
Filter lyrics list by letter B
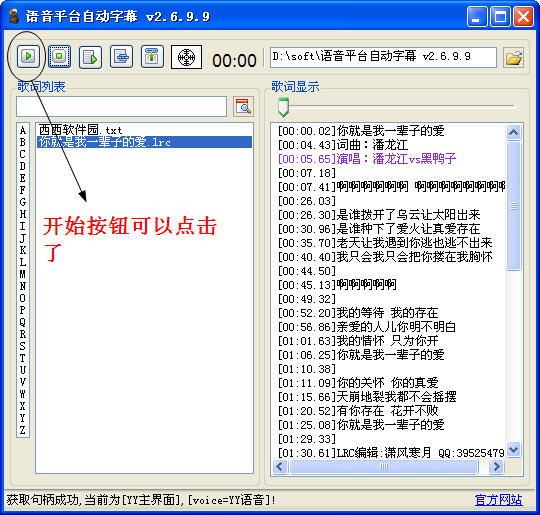(x=23, y=142)
